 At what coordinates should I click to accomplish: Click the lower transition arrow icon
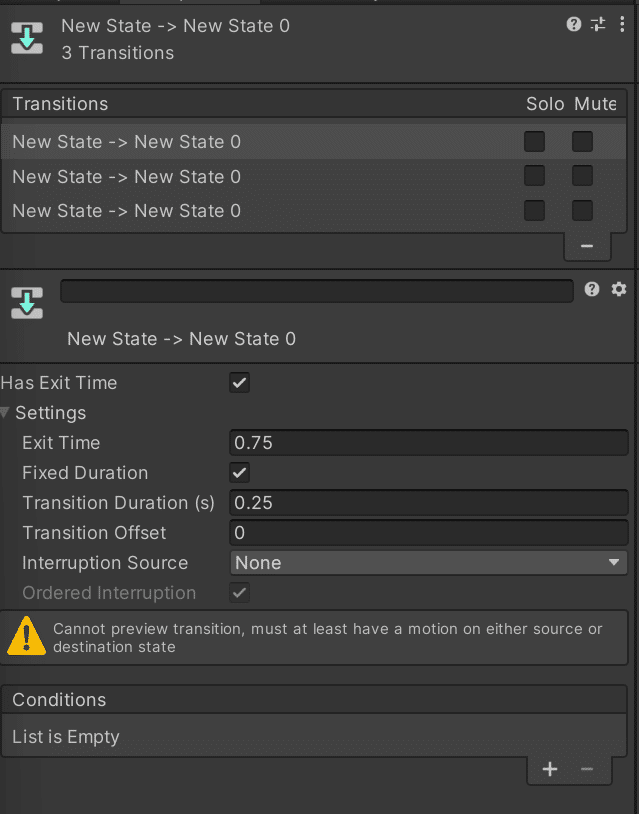click(x=26, y=302)
